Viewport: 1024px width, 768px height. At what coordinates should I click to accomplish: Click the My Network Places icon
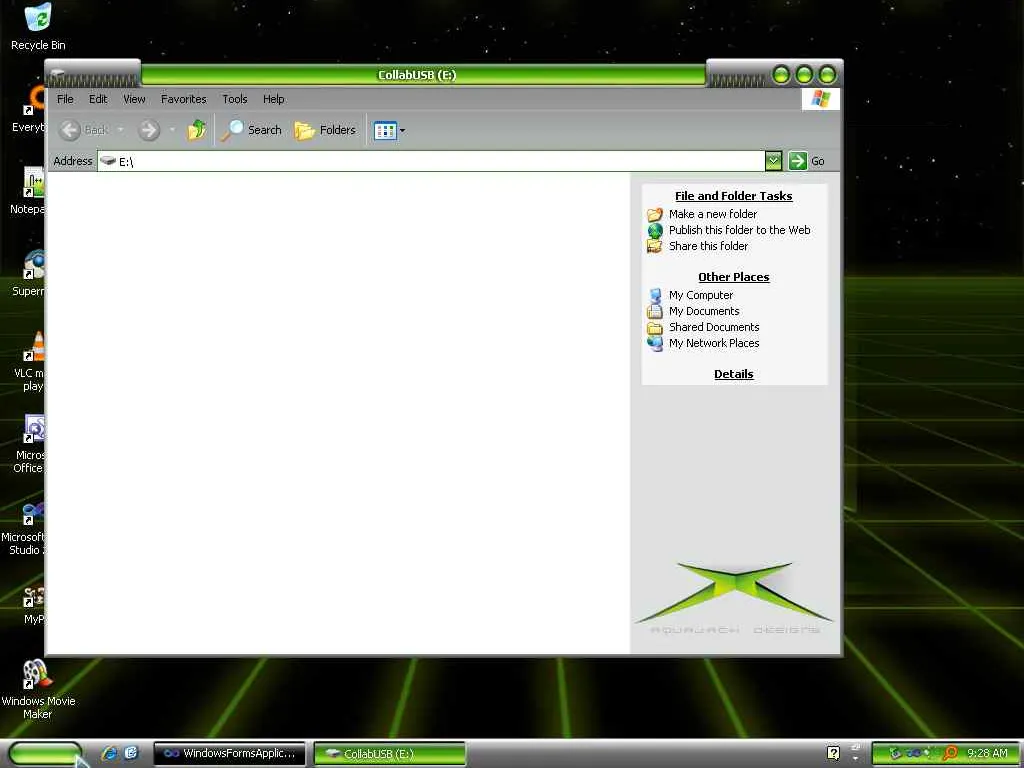pos(655,344)
